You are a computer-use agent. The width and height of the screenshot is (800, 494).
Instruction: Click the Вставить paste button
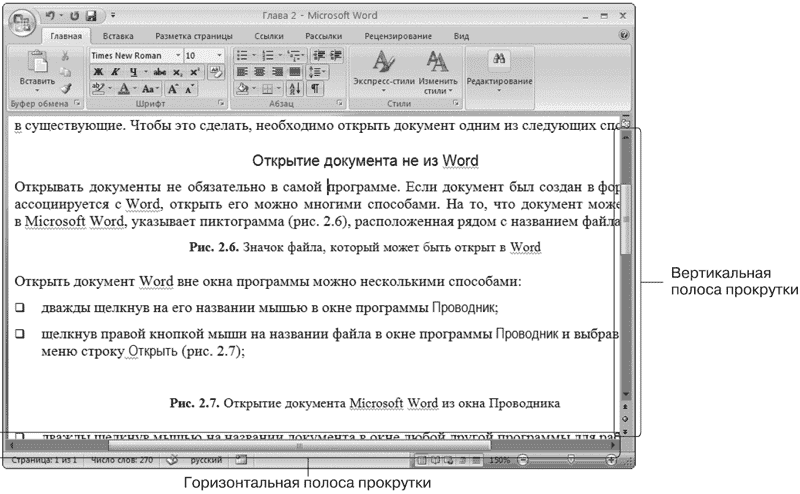point(37,71)
